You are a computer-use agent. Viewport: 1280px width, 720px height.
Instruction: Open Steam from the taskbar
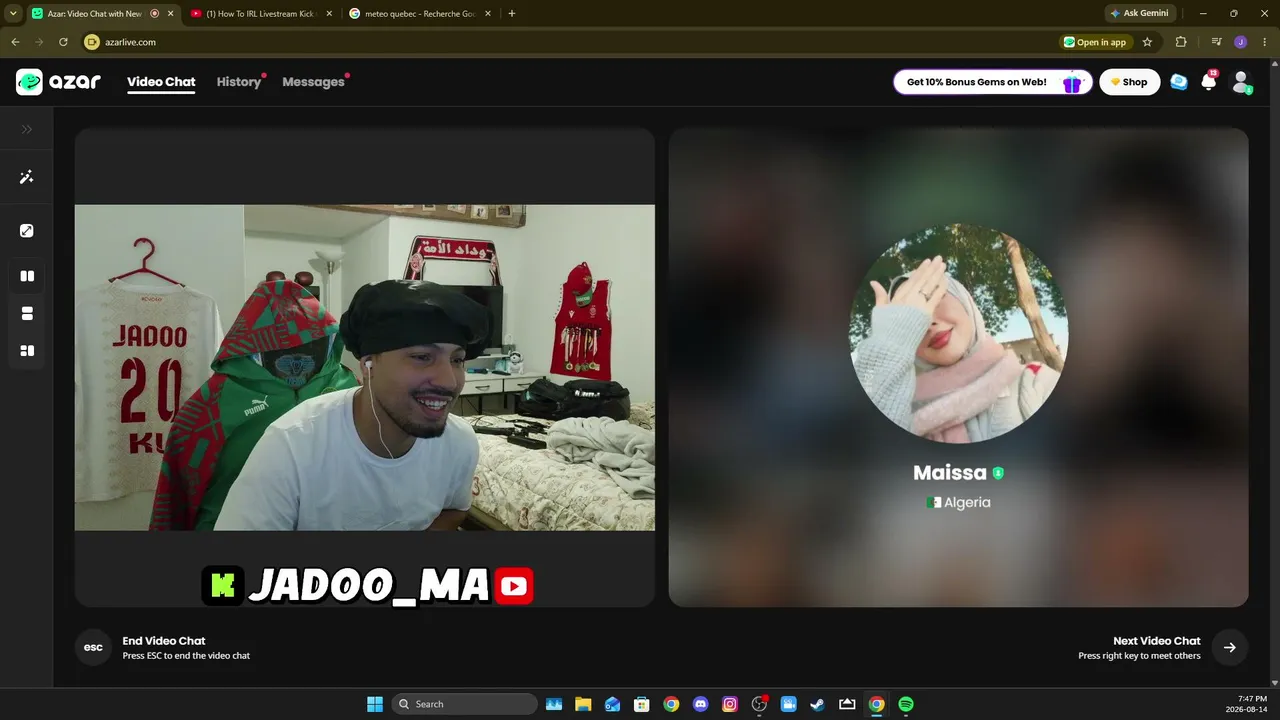[818, 704]
